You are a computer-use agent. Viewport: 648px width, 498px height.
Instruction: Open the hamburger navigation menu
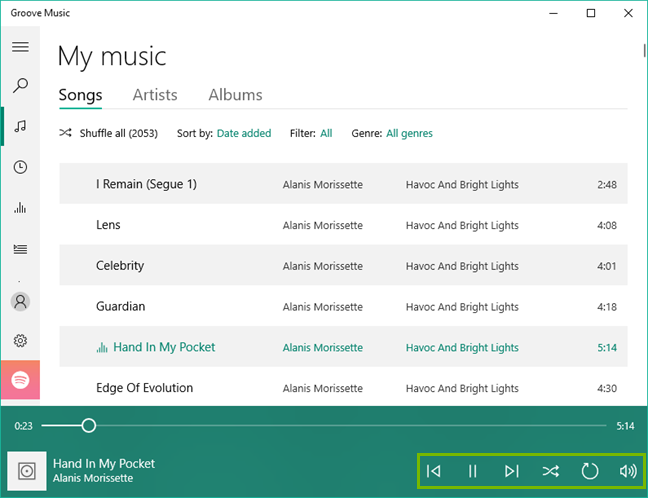(x=20, y=47)
